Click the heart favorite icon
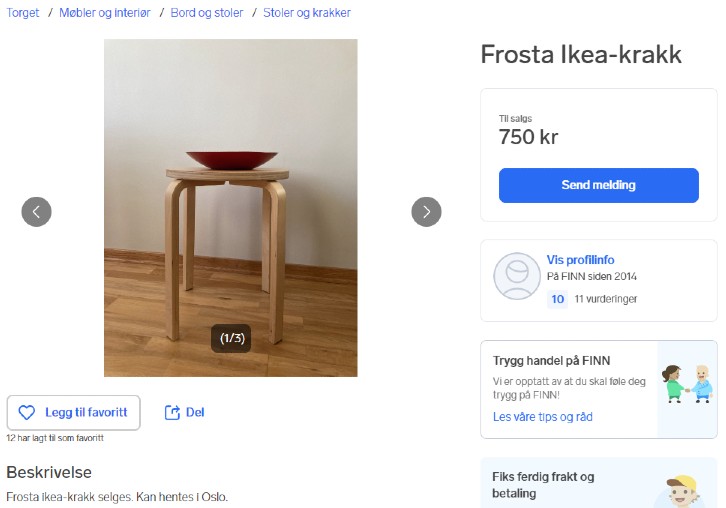 27,412
